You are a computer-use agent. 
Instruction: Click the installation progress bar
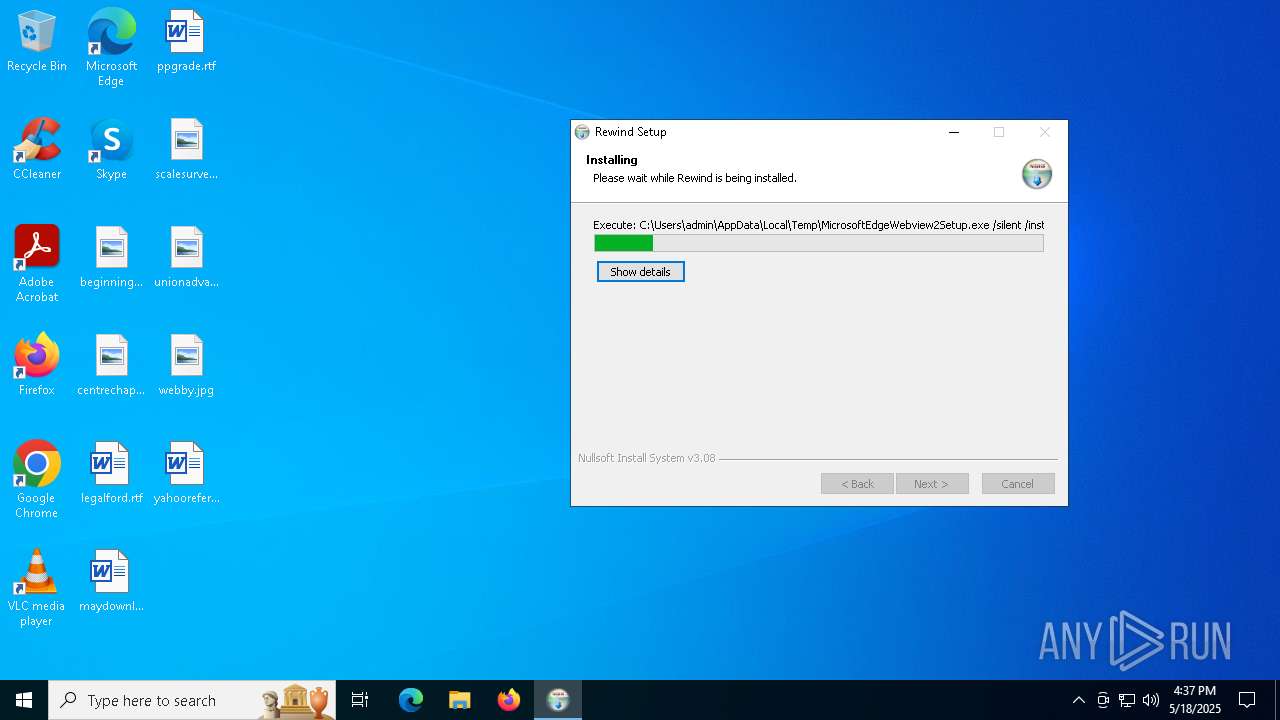[819, 243]
